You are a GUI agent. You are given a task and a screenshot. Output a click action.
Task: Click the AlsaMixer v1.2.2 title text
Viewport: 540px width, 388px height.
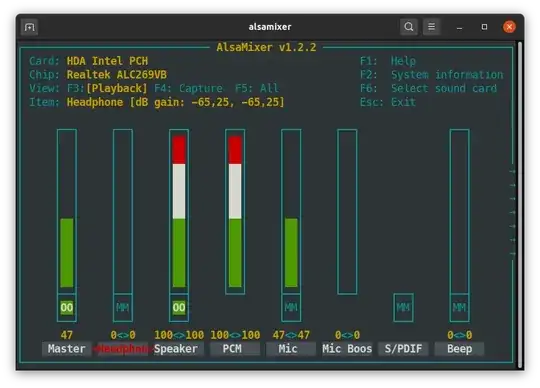[x=266, y=47]
